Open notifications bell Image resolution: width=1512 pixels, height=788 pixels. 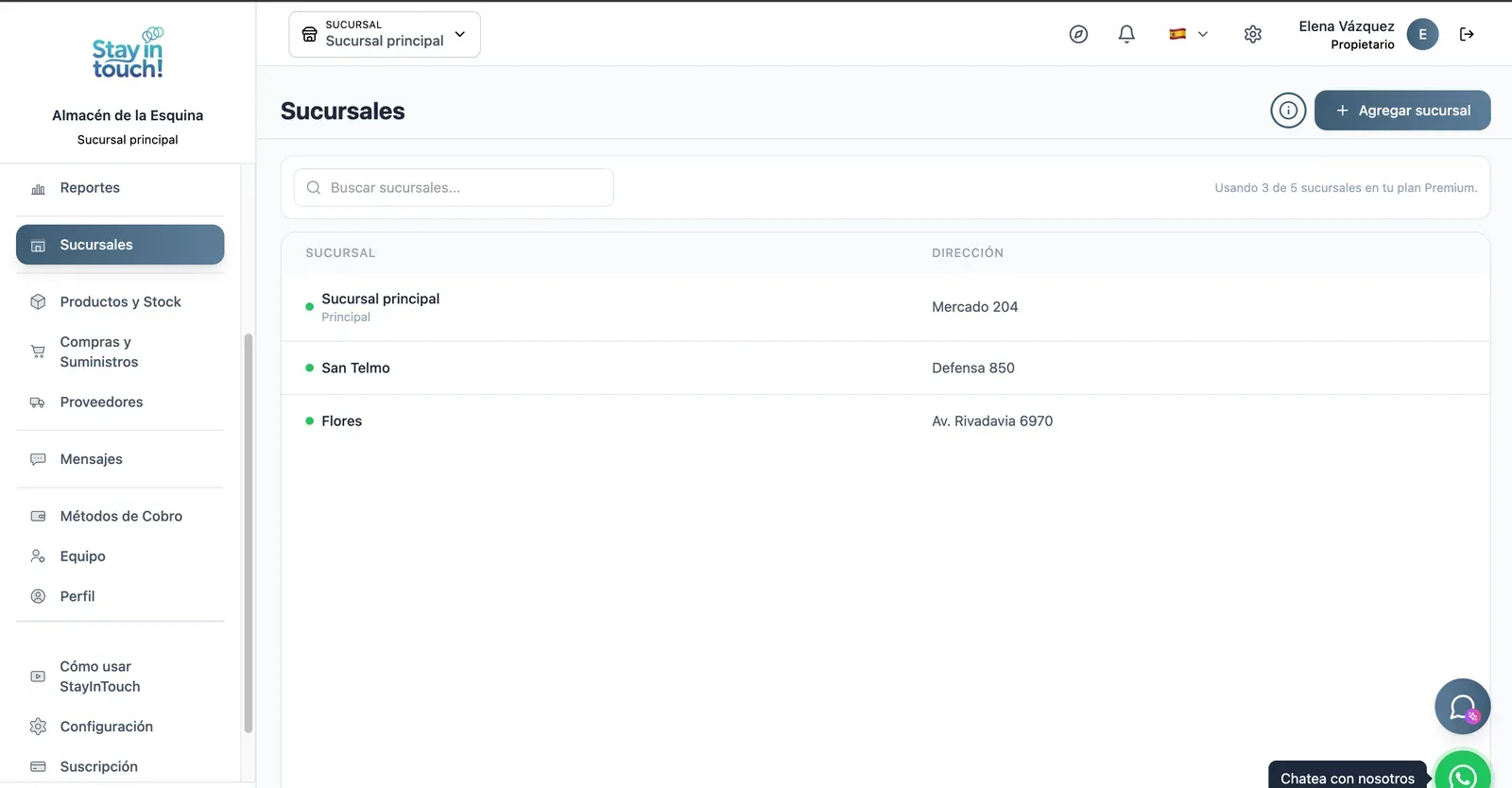point(1126,34)
